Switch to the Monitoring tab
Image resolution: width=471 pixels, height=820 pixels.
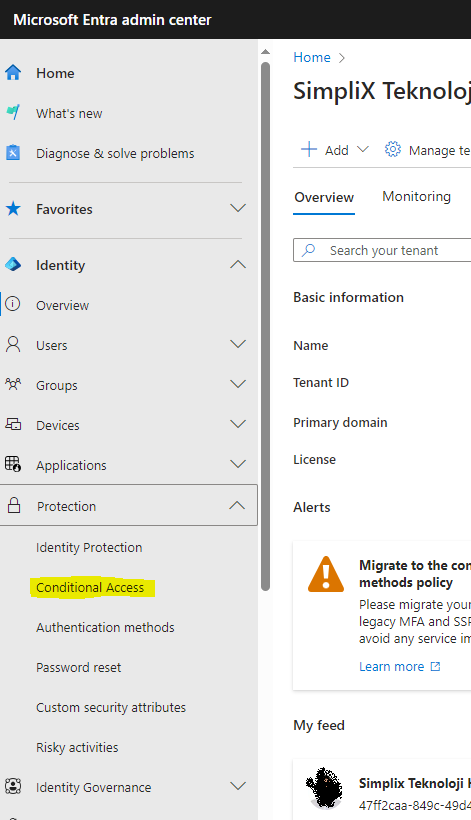pyautogui.click(x=417, y=197)
